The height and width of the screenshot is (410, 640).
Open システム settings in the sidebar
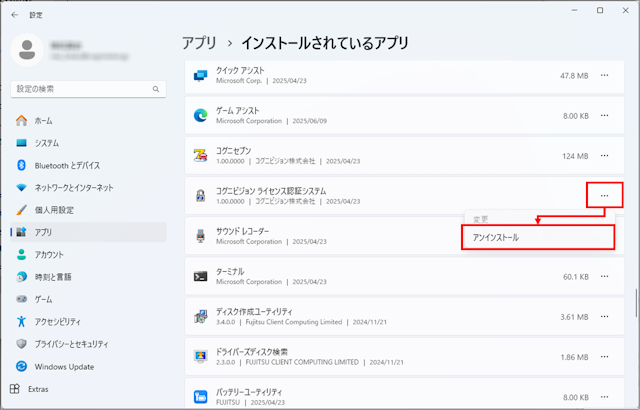pyautogui.click(x=88, y=143)
